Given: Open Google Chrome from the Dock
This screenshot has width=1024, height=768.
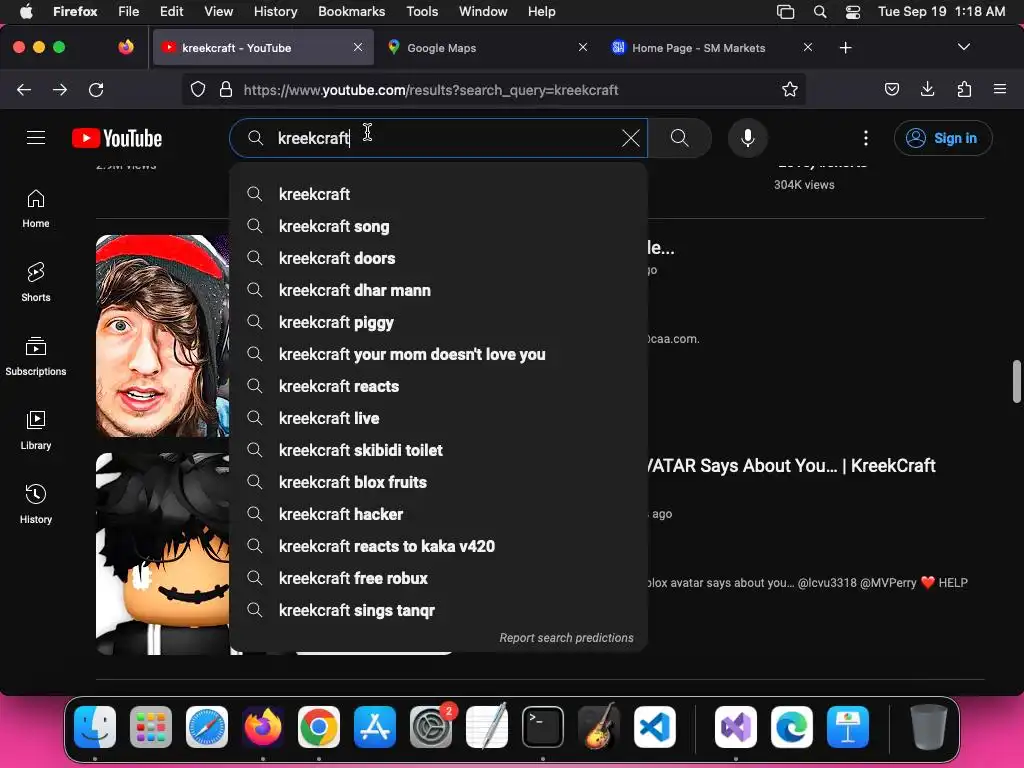Looking at the screenshot, I should [x=319, y=727].
